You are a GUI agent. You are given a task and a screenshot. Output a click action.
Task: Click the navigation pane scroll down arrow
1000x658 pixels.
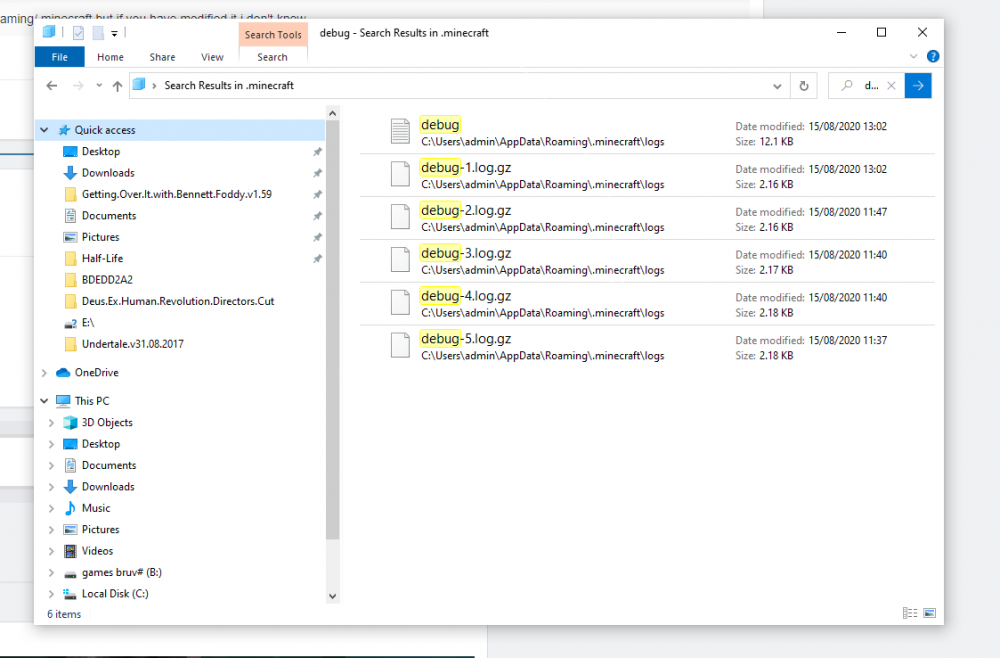click(x=332, y=597)
